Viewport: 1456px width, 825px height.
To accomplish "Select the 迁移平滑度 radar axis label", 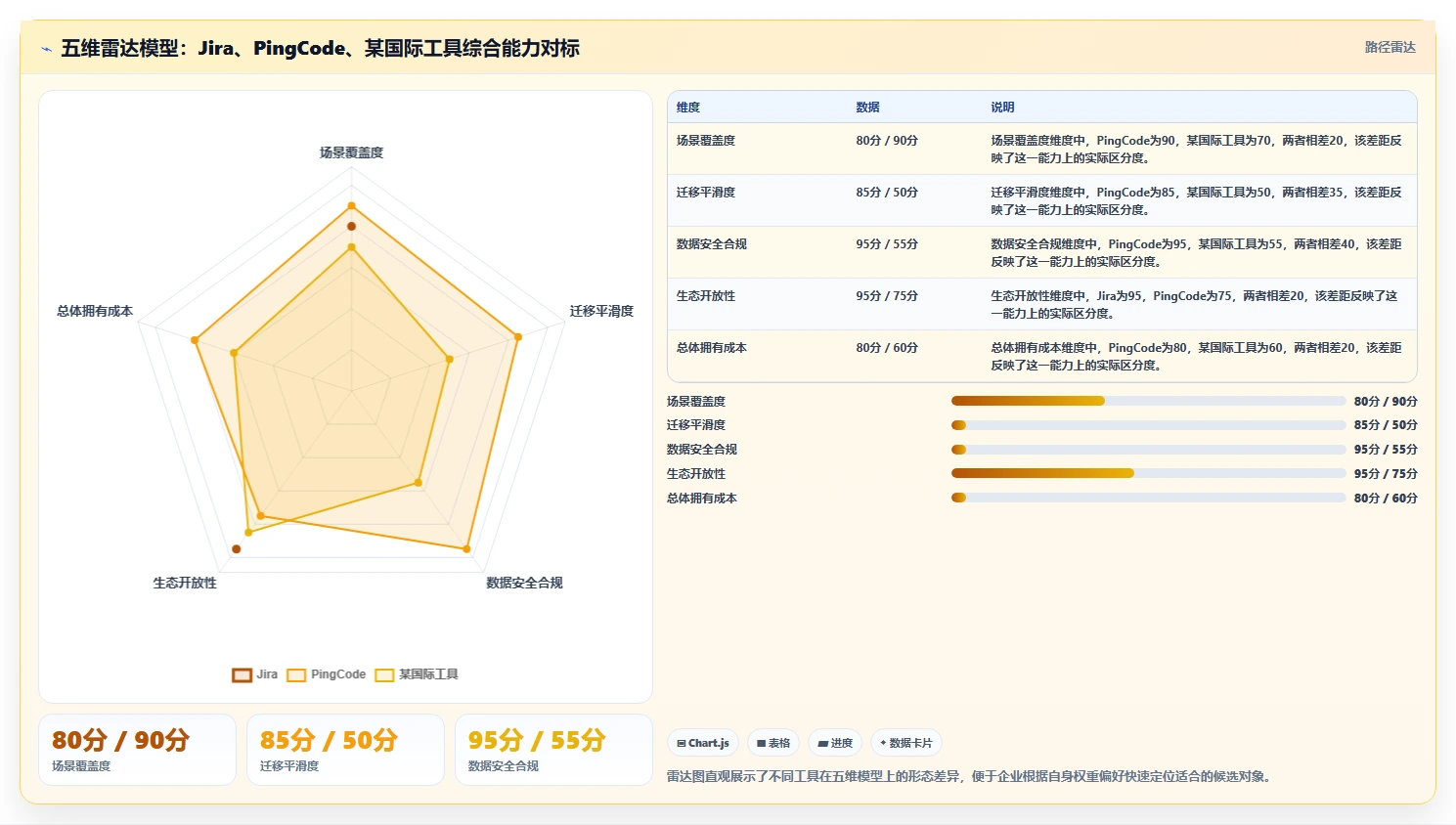I will click(601, 311).
